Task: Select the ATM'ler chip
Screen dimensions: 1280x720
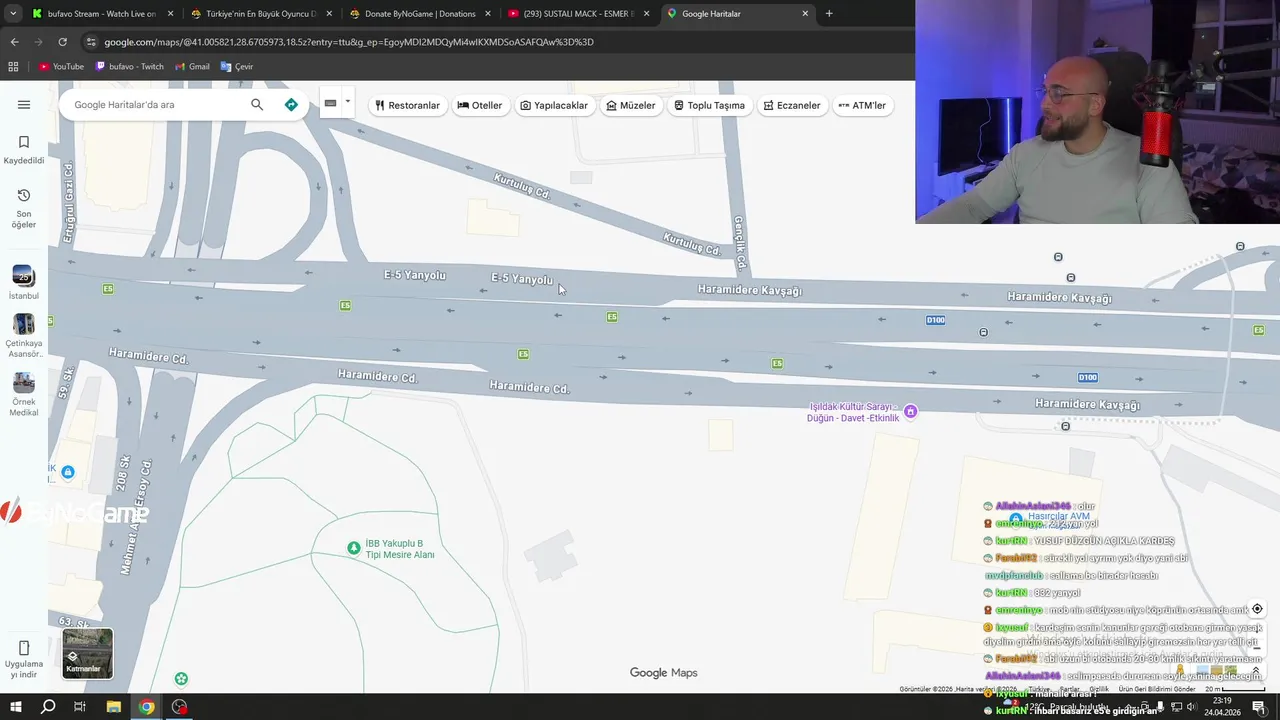Action: (x=862, y=105)
